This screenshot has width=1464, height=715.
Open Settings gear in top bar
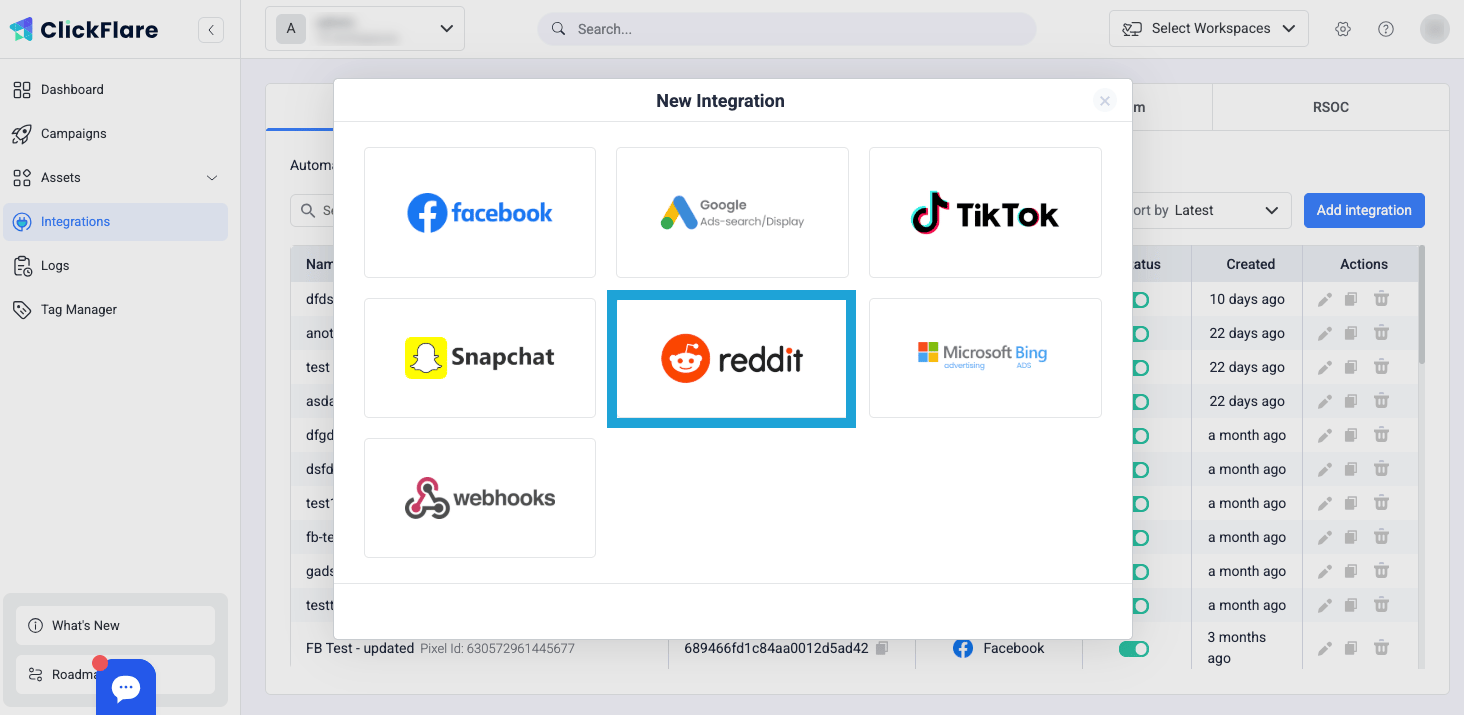click(x=1343, y=29)
